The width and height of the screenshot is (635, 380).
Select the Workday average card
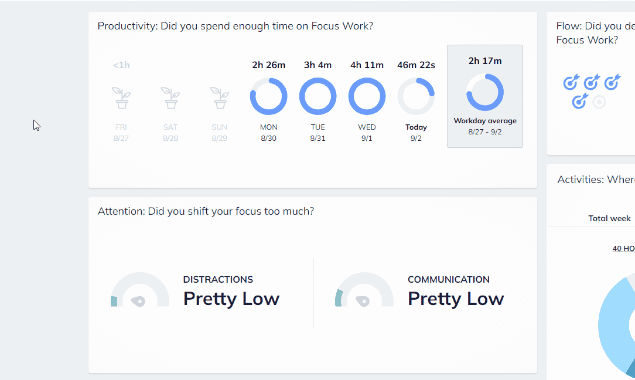[x=485, y=96]
